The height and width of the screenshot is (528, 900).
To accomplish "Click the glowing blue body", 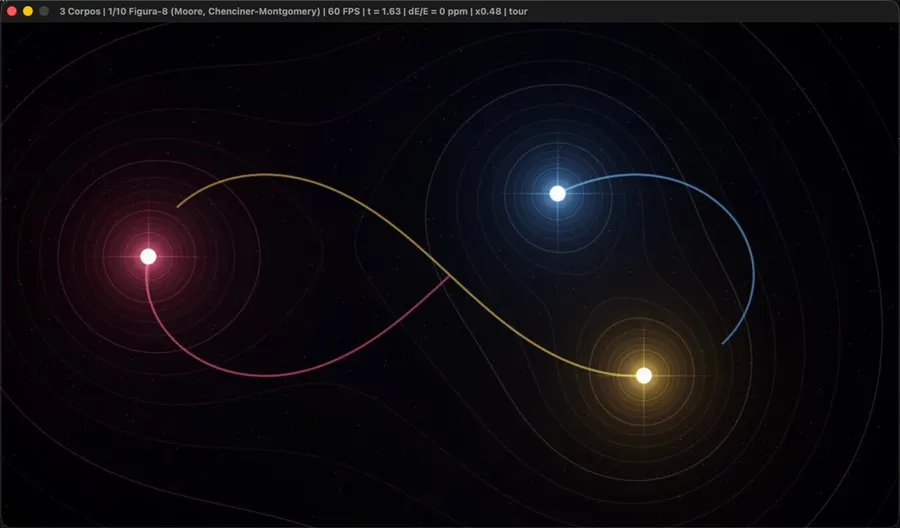I will pyautogui.click(x=557, y=193).
